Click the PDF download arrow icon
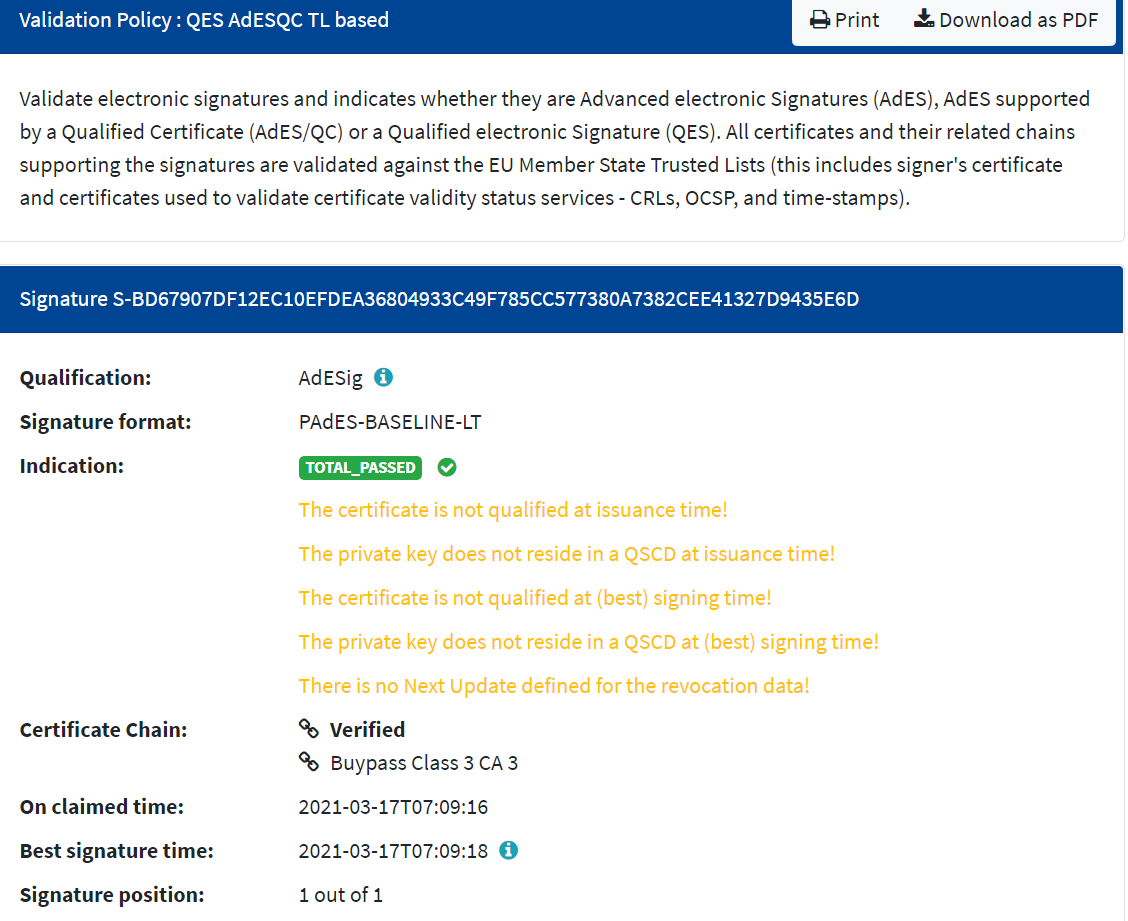This screenshot has height=921, width=1128. tap(924, 19)
